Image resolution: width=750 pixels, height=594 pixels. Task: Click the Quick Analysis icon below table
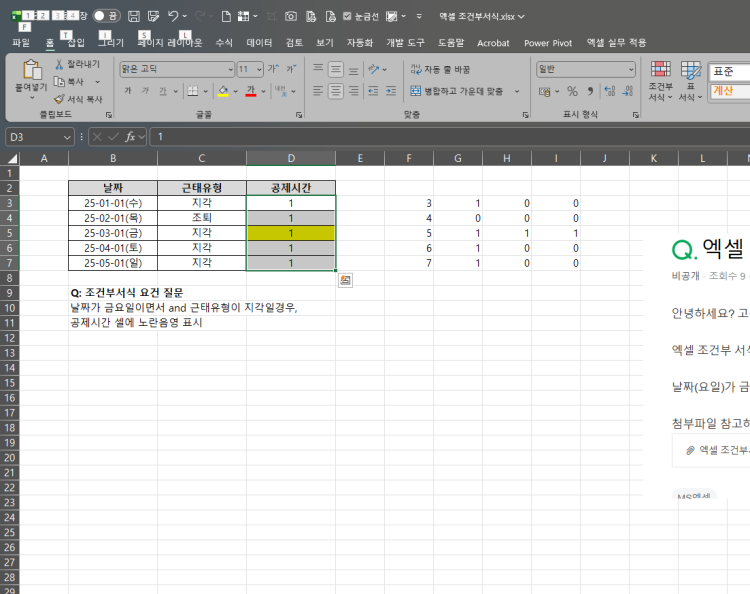pos(345,280)
